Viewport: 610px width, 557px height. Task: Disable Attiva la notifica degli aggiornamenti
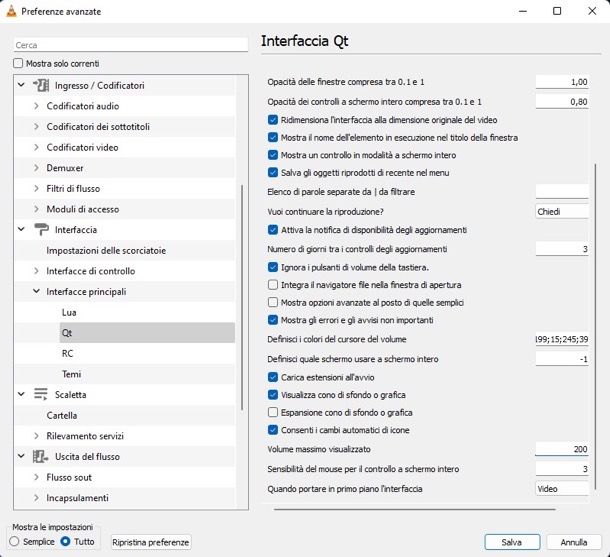click(x=273, y=230)
